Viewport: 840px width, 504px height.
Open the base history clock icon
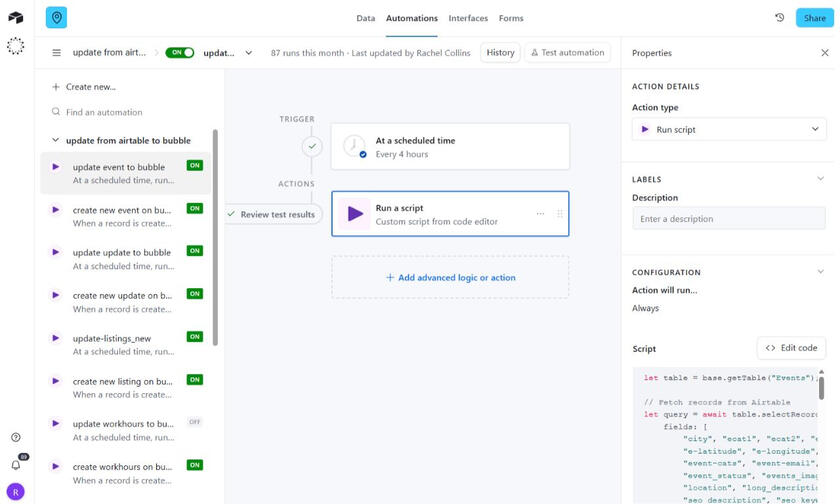[780, 18]
